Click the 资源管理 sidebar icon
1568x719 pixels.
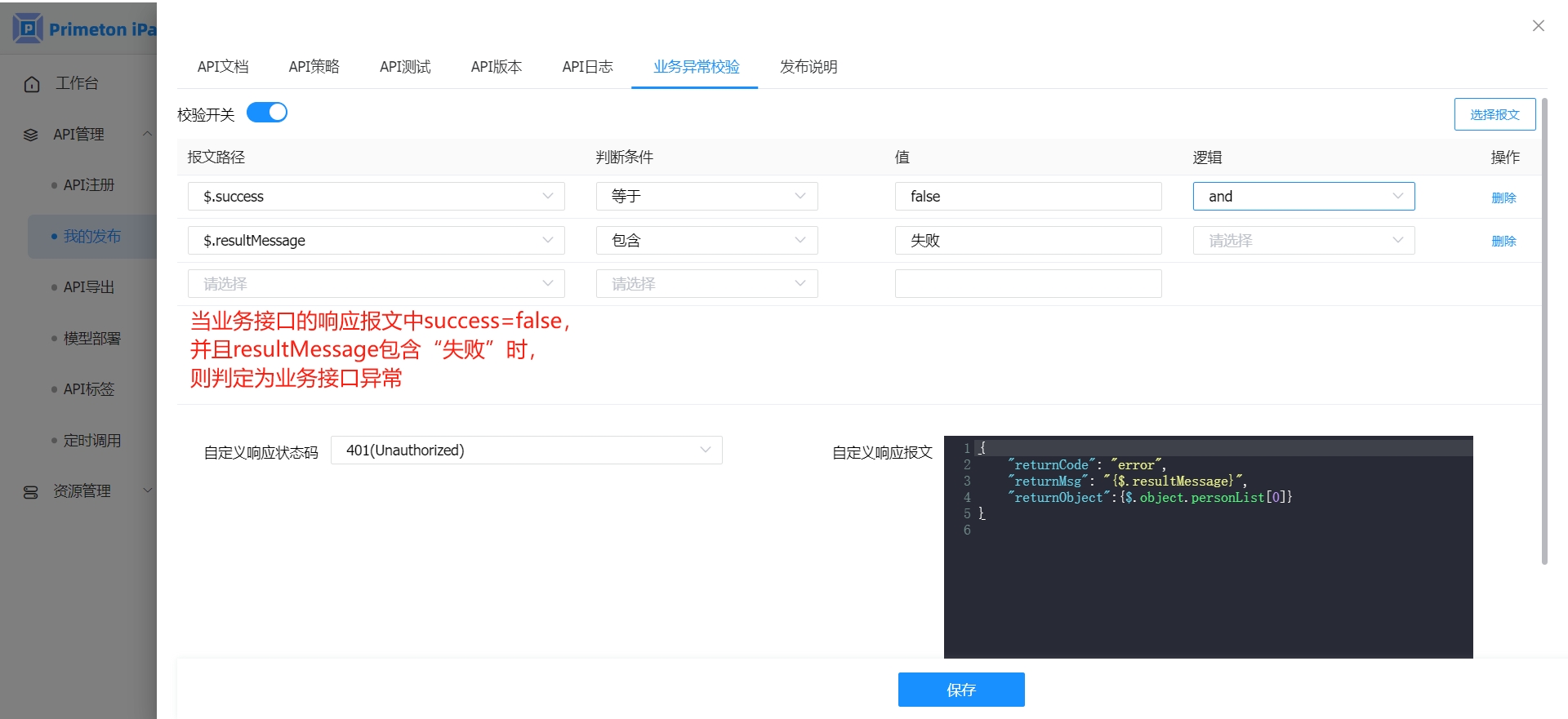31,492
